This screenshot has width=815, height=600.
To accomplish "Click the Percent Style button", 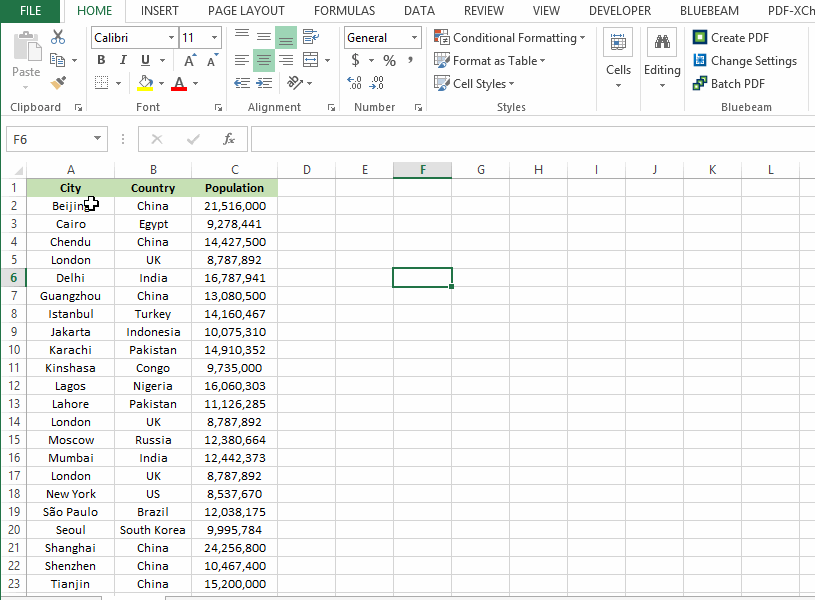I will (389, 60).
